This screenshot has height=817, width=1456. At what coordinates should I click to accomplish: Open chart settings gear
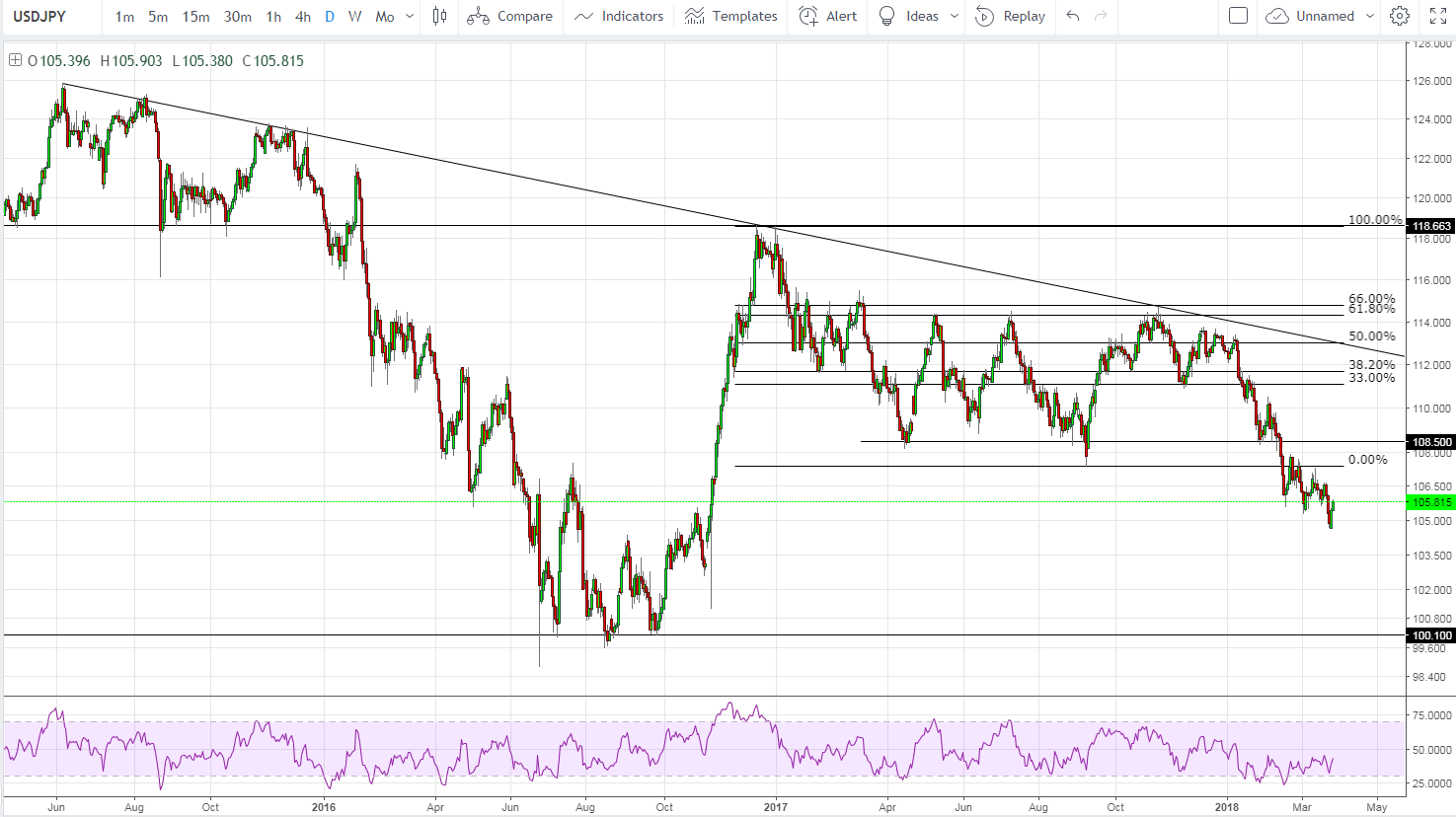click(1400, 17)
